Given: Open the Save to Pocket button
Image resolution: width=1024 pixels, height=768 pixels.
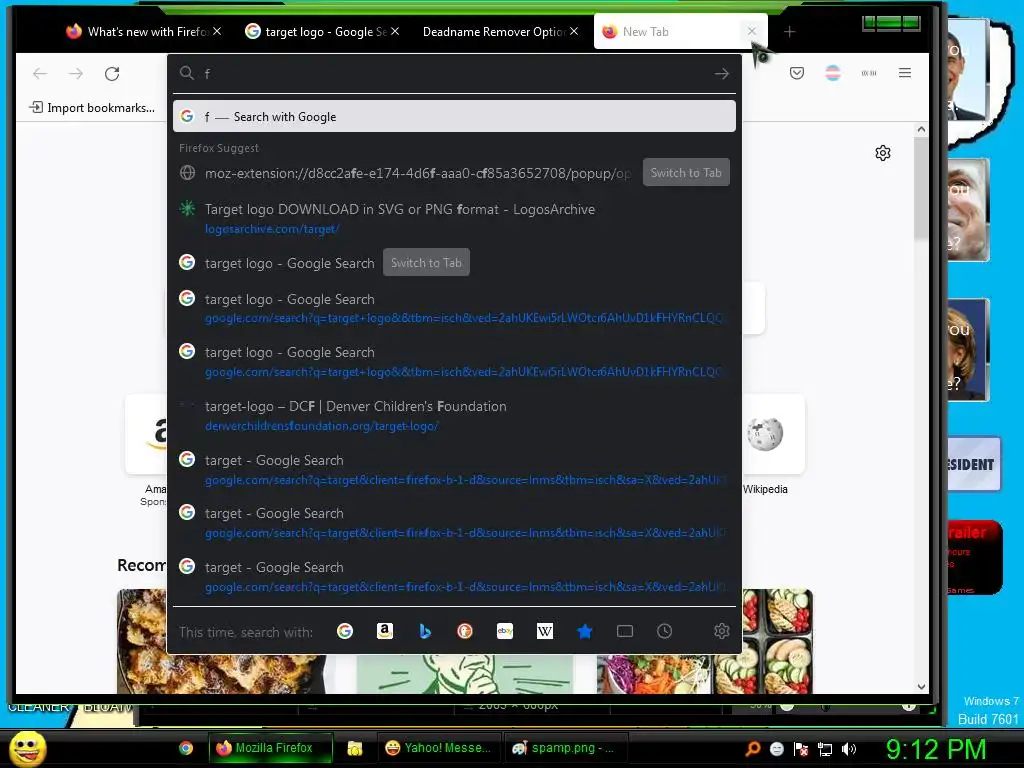Looking at the screenshot, I should 797,73.
